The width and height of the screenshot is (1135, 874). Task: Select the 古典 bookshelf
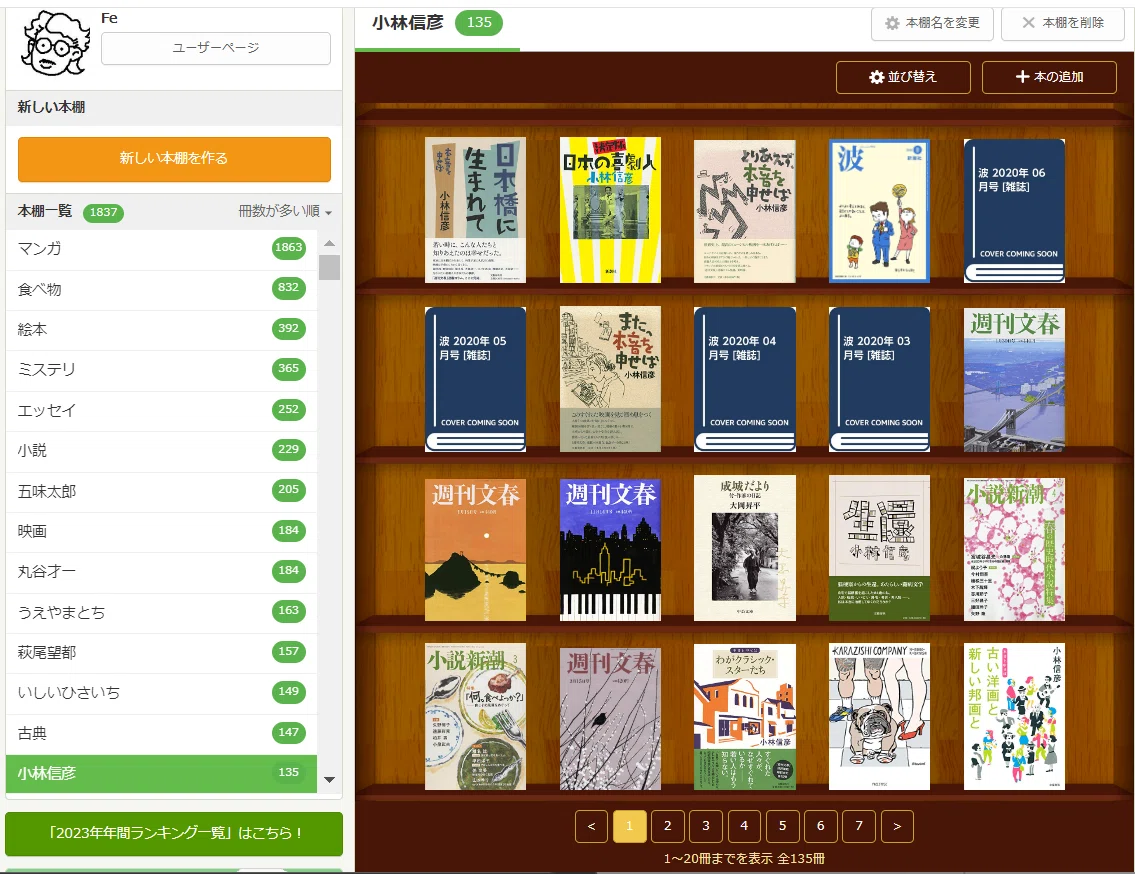click(x=161, y=734)
